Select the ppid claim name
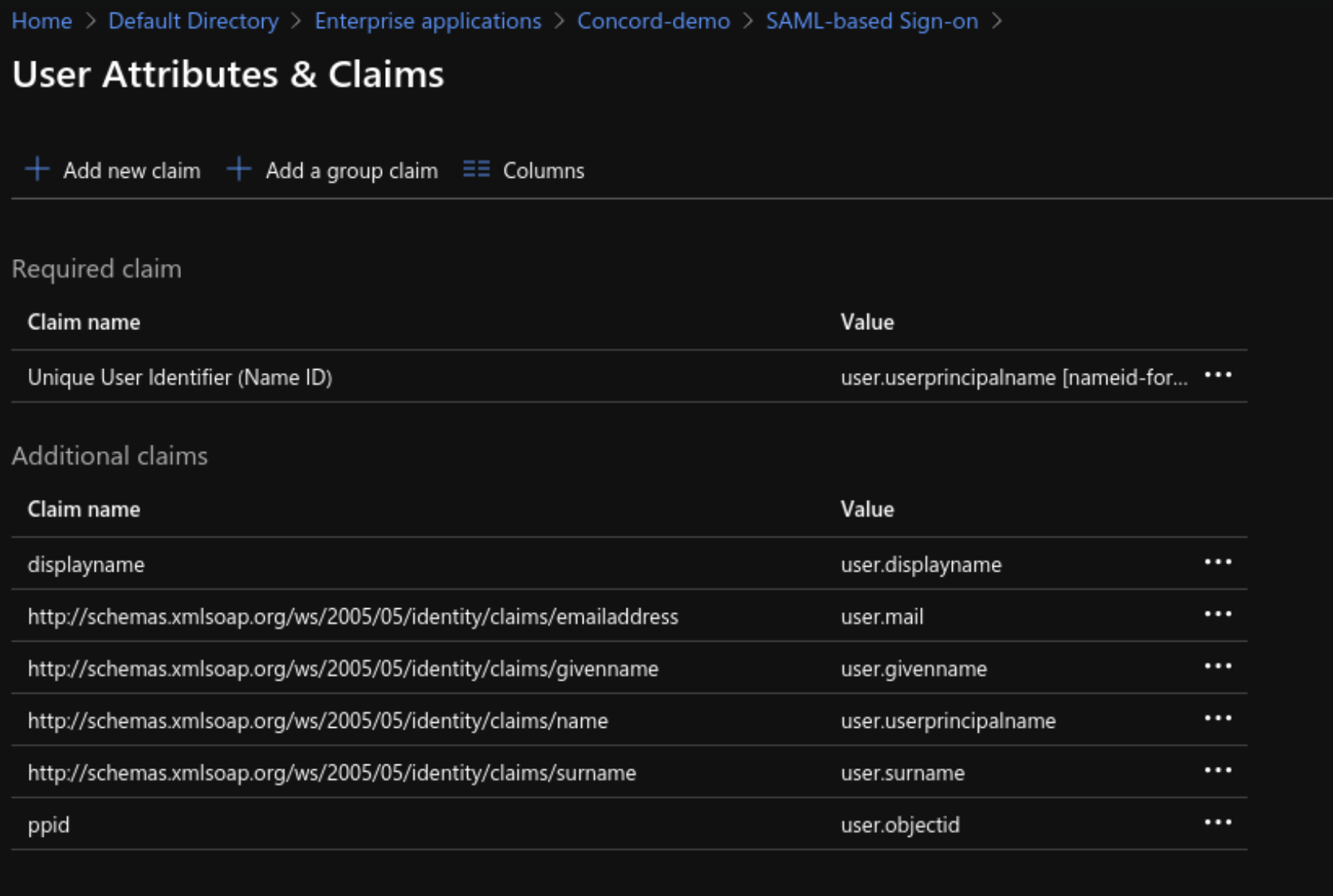This screenshot has height=896, width=1333. [x=49, y=825]
